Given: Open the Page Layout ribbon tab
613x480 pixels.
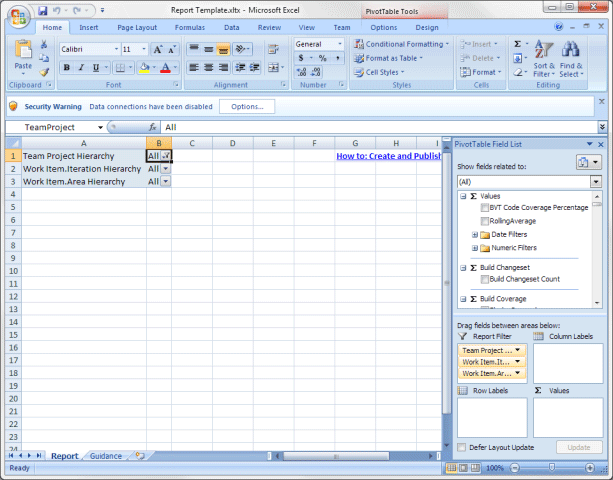Looking at the screenshot, I should tap(137, 27).
